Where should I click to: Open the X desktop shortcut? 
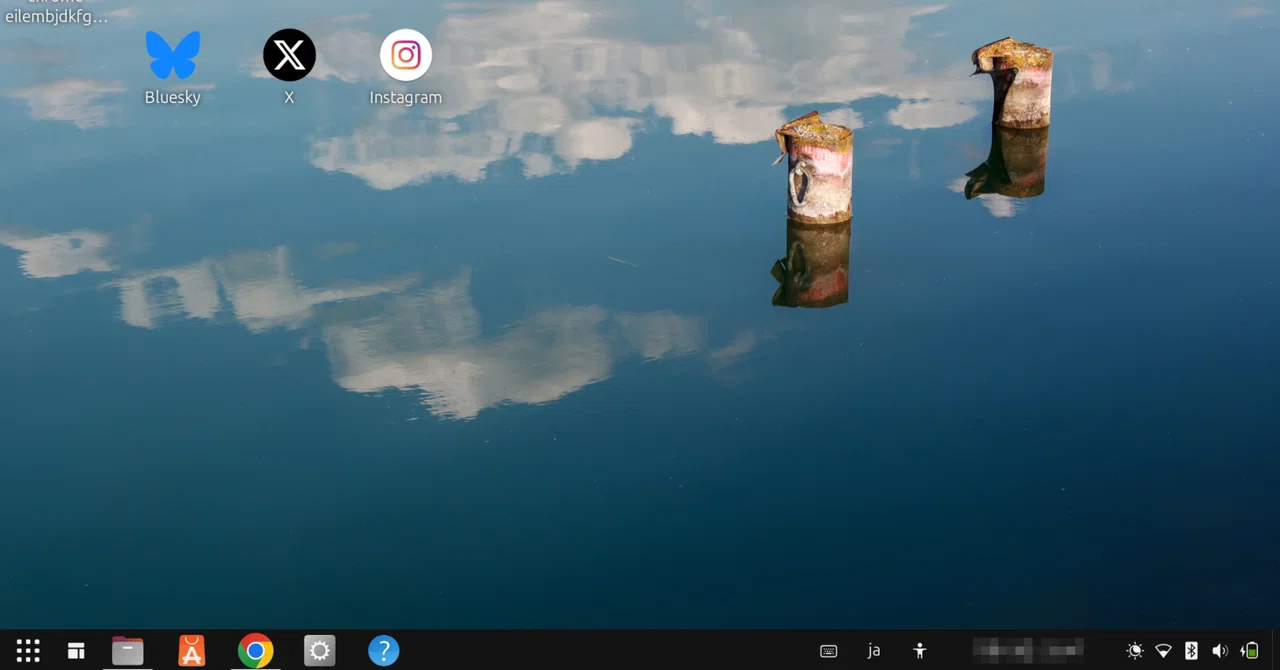pyautogui.click(x=289, y=55)
